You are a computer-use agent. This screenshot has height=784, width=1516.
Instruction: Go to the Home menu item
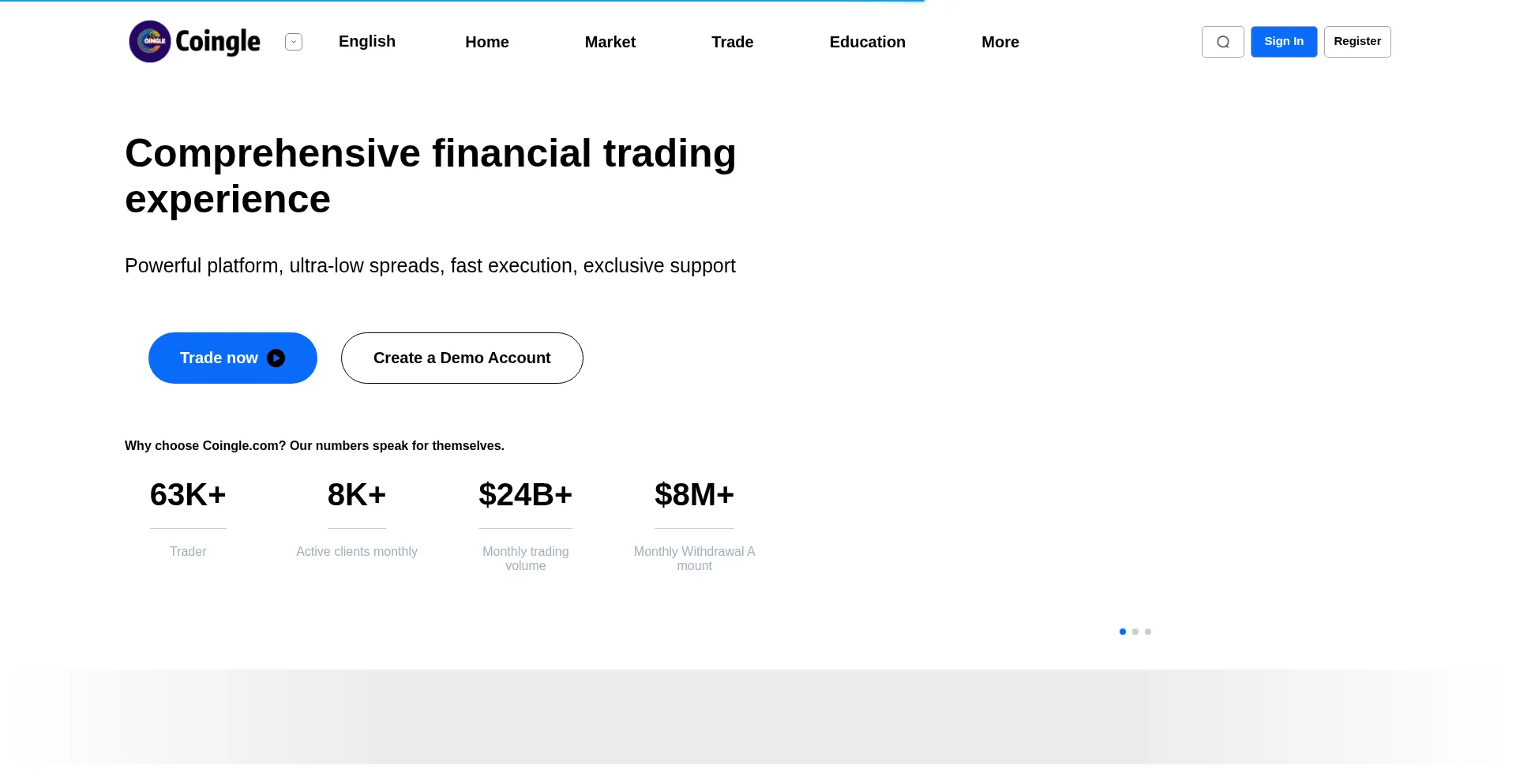coord(486,42)
